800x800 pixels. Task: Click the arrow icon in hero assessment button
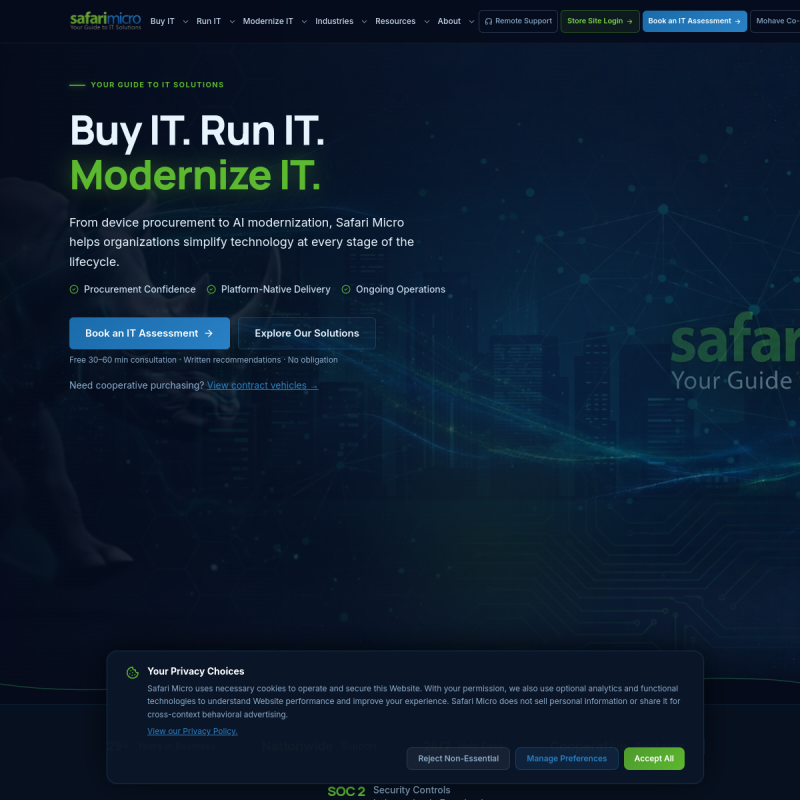[209, 333]
